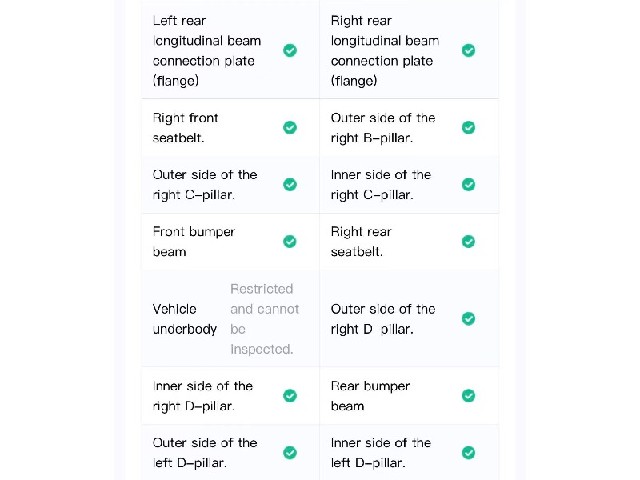Select Inner side left D-pillar check icon

468,453
